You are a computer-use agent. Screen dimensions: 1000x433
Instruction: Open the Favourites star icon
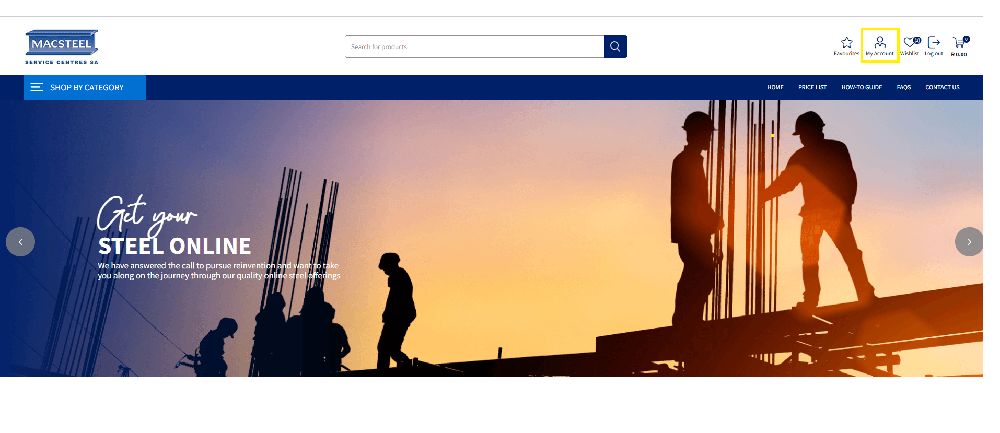[x=846, y=44]
